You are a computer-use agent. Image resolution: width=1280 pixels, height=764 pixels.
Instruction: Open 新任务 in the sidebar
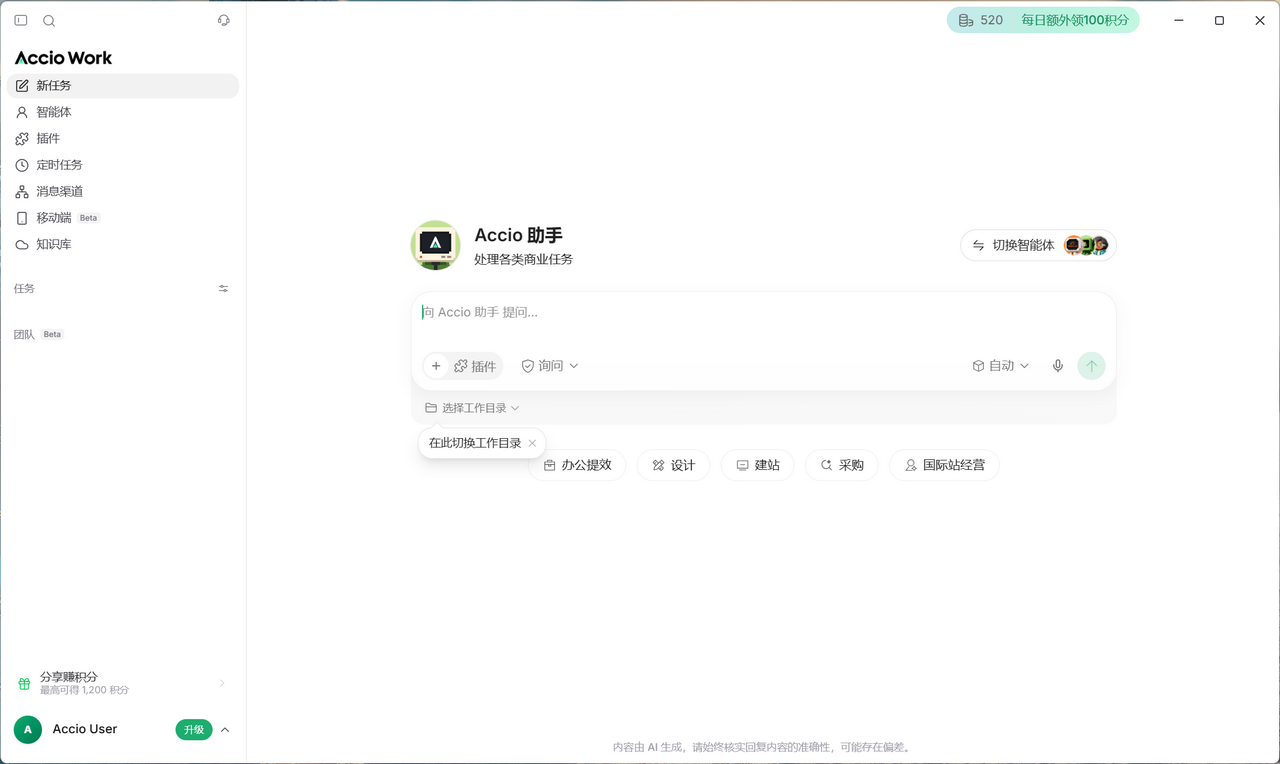123,86
